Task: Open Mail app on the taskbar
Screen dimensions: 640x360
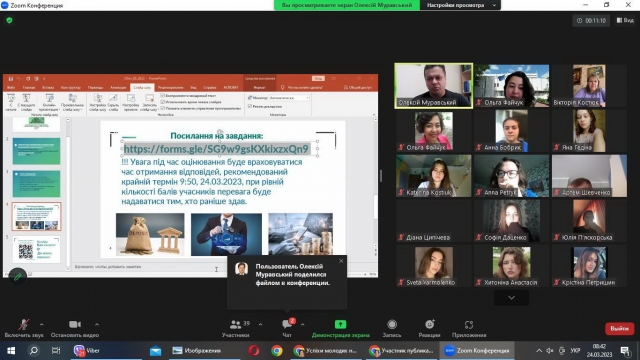Action: pyautogui.click(x=155, y=351)
